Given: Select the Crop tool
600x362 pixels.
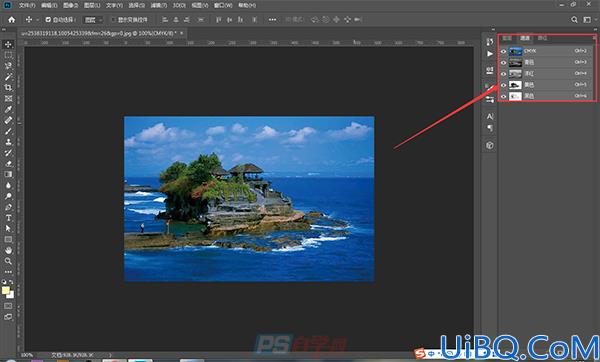Looking at the screenshot, I should pyautogui.click(x=8, y=88).
